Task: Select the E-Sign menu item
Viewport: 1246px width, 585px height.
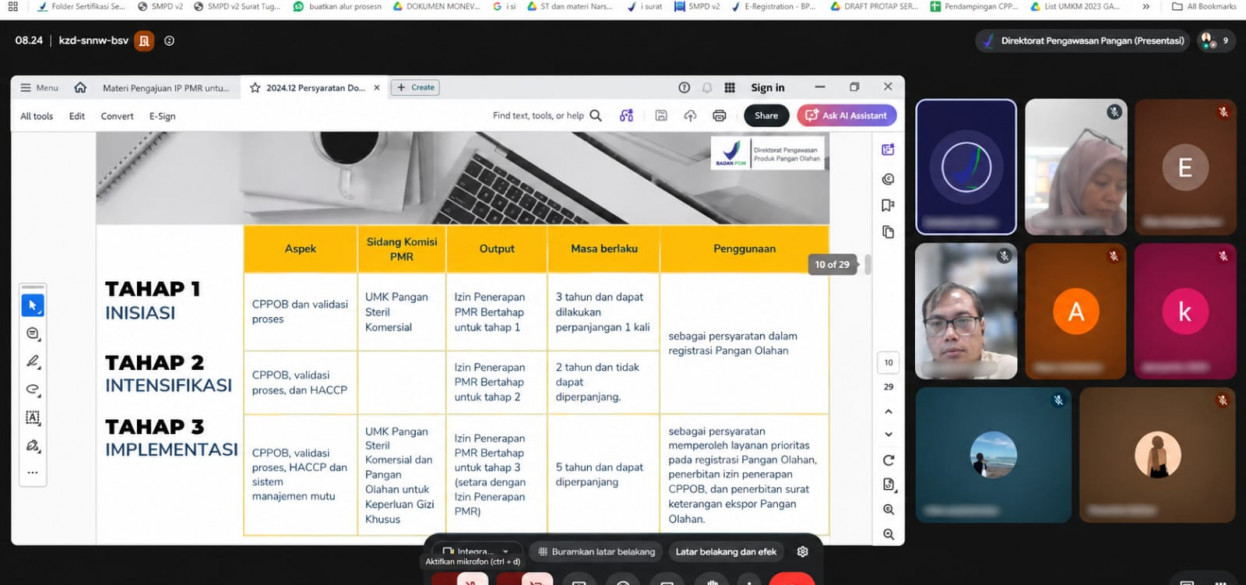Action: [162, 116]
